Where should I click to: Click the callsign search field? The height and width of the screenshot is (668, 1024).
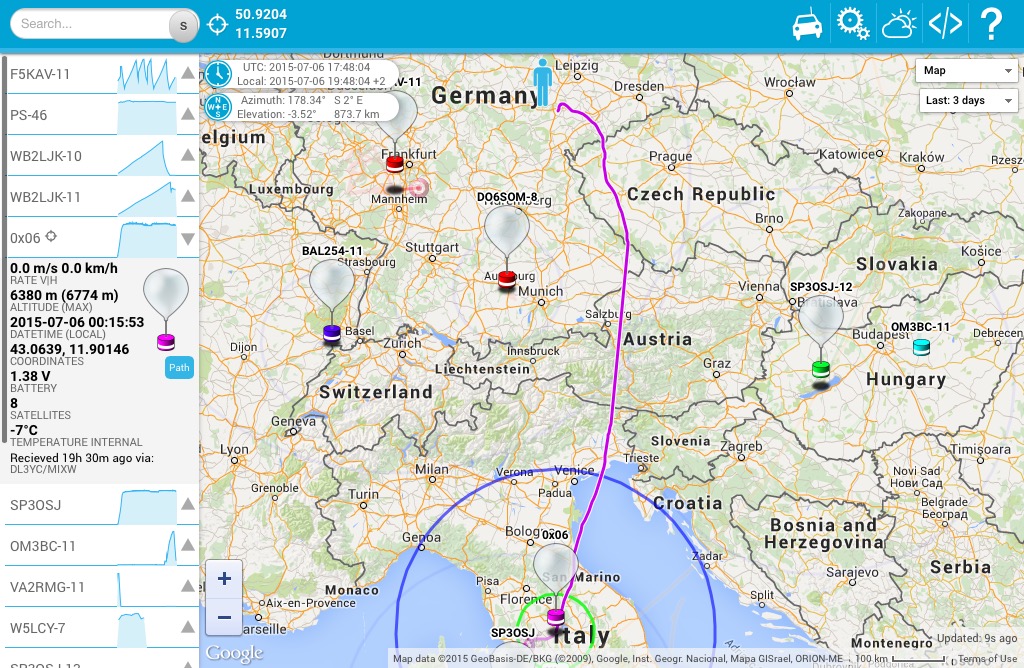[x=90, y=24]
